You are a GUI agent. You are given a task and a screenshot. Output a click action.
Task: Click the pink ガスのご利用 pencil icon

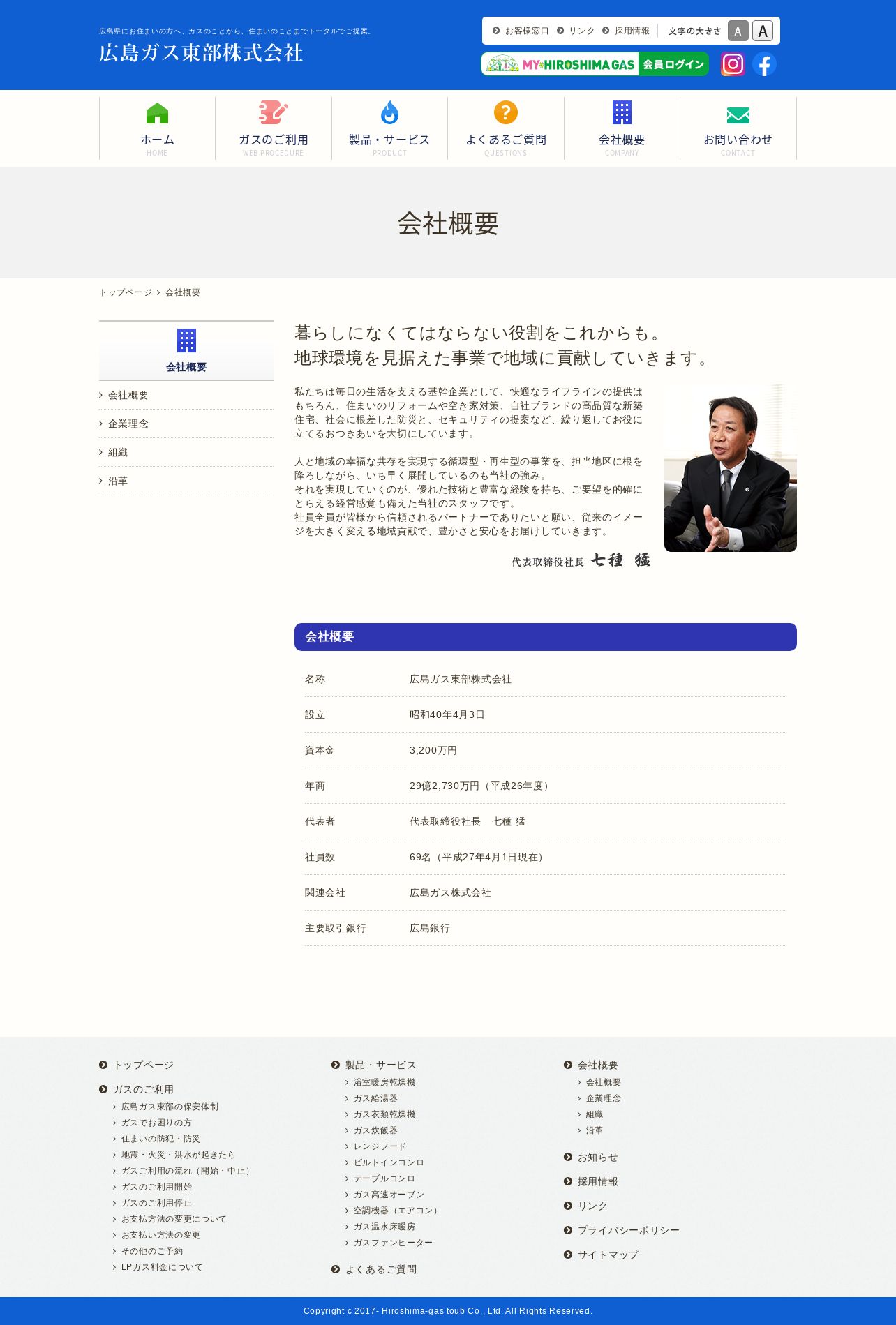273,112
